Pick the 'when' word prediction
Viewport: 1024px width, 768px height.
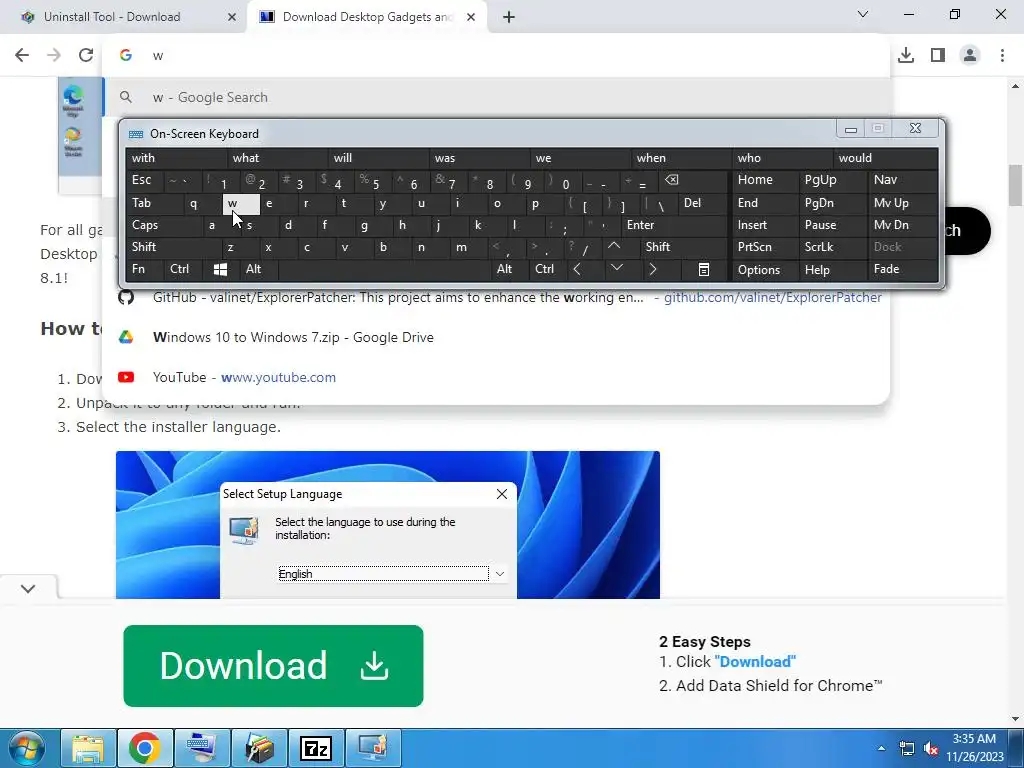pos(681,158)
